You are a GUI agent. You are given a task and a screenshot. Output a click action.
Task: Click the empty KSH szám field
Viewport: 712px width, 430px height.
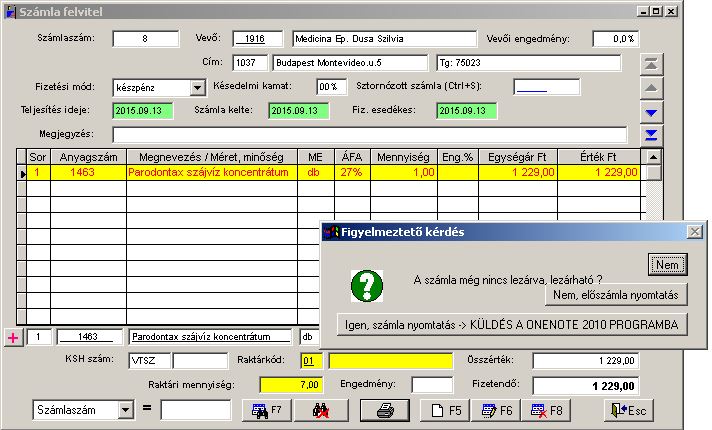(200, 361)
